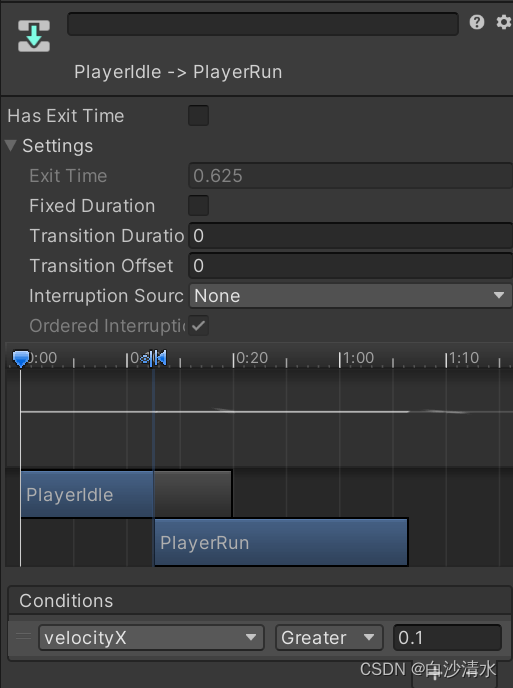Image resolution: width=513 pixels, height=688 pixels.
Task: Add a condition with the plus icon
Action: point(434,674)
